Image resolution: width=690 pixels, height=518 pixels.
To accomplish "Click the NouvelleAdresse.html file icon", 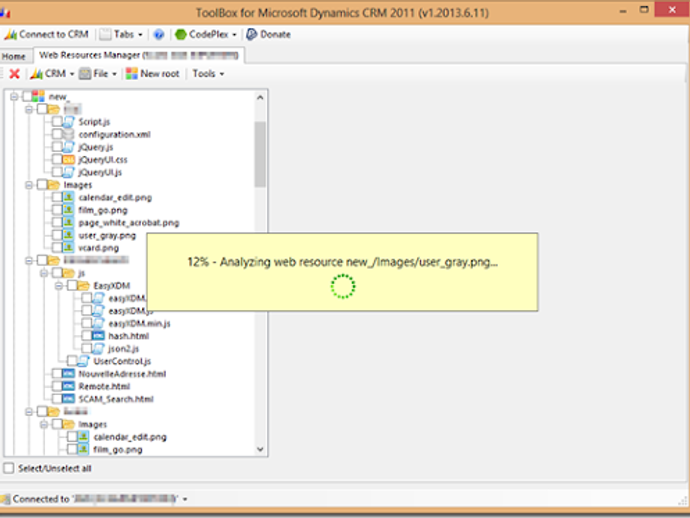I will pyautogui.click(x=69, y=374).
